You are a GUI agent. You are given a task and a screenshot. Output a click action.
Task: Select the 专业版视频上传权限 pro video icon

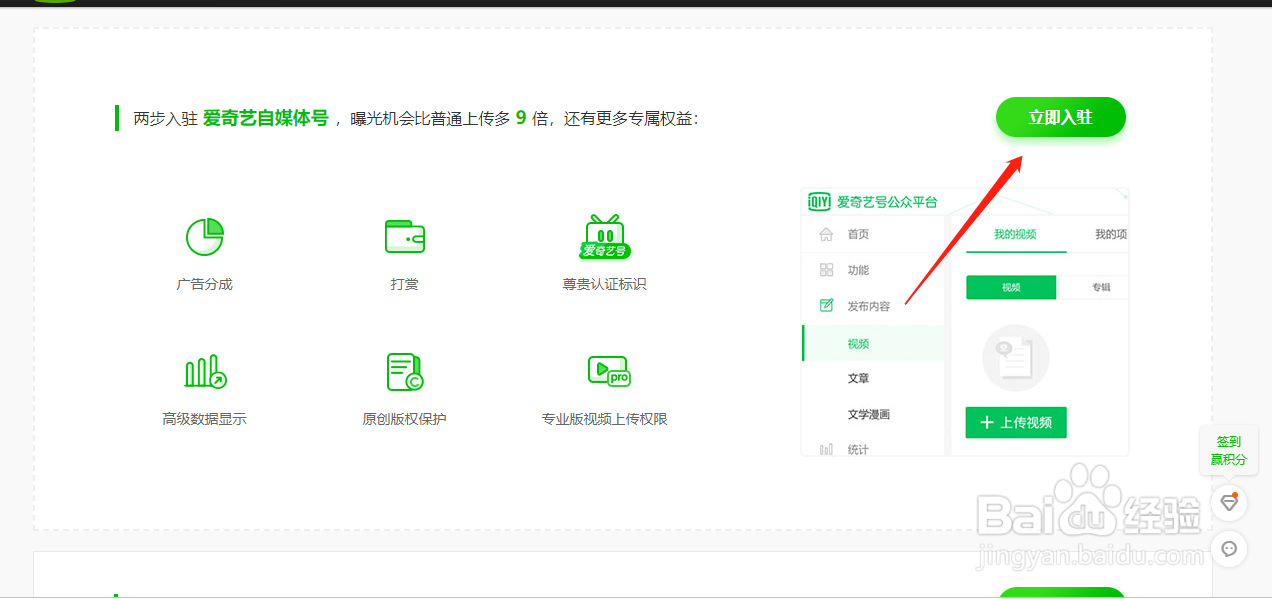click(x=608, y=371)
